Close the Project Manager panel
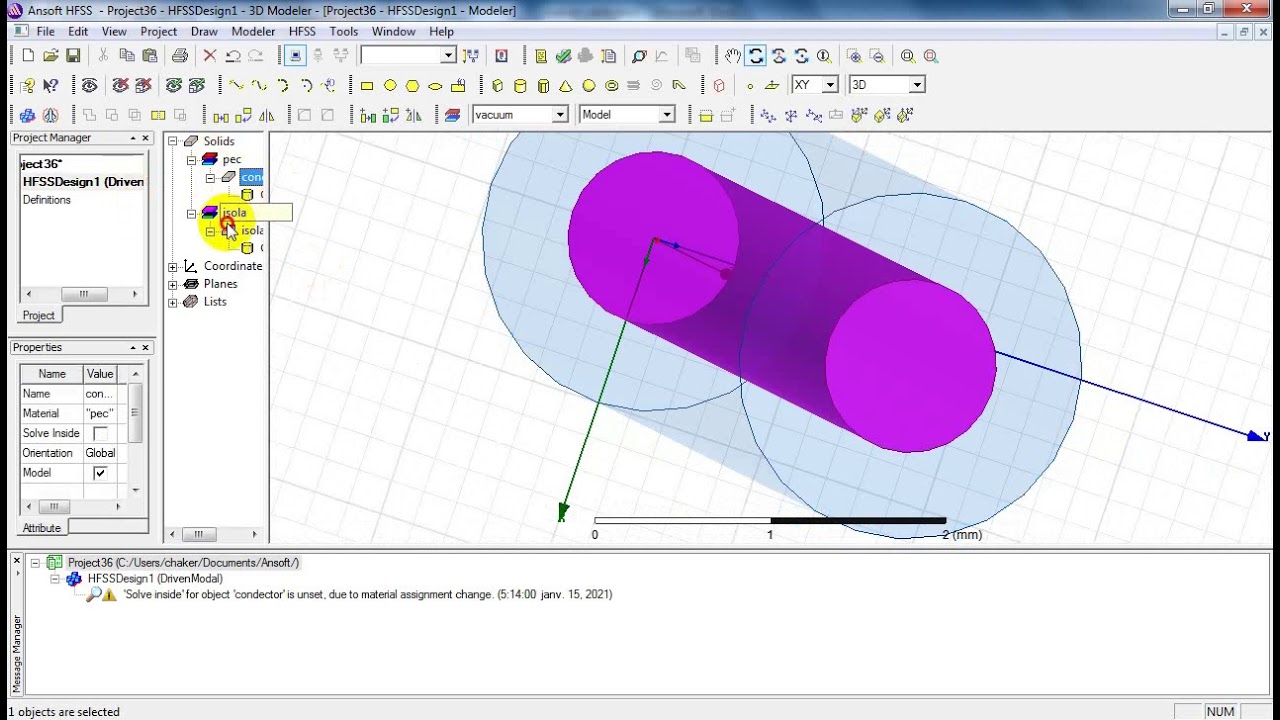This screenshot has width=1280, height=720. point(146,138)
